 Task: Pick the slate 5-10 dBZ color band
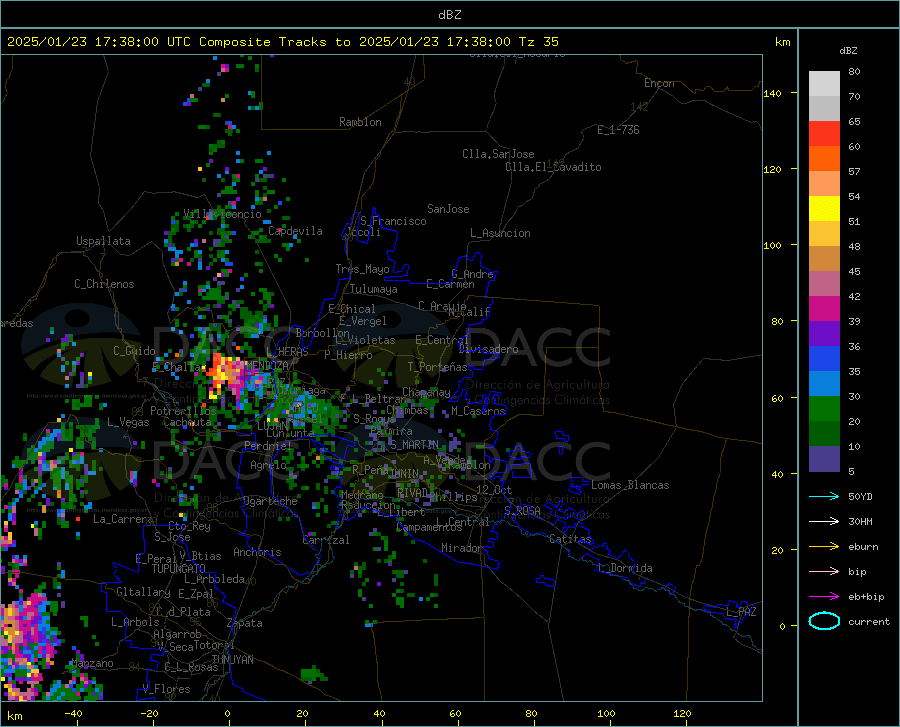pyautogui.click(x=824, y=459)
